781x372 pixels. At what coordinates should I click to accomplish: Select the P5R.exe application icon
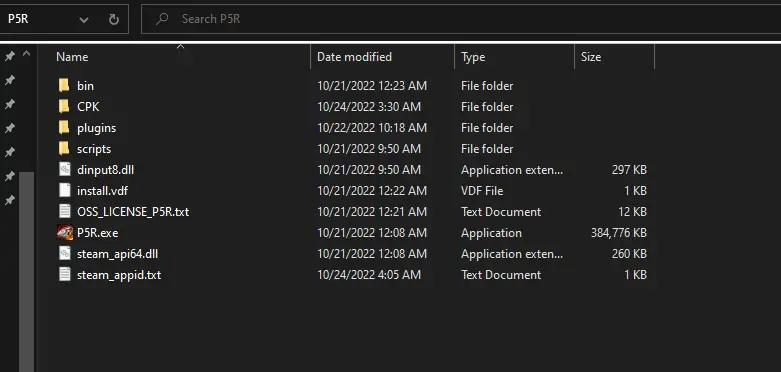[x=65, y=233]
